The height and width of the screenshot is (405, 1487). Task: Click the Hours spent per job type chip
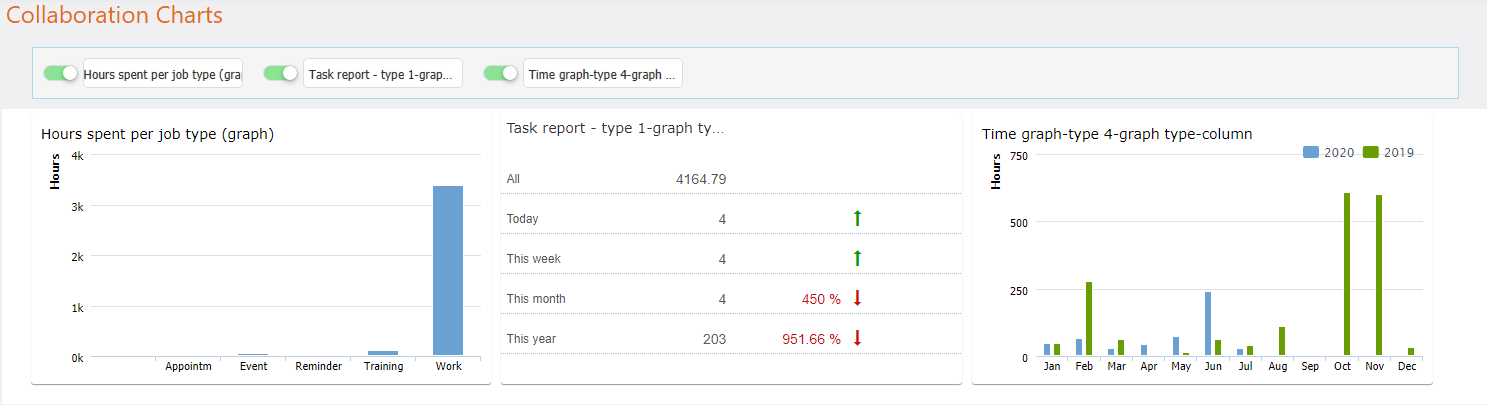[163, 74]
